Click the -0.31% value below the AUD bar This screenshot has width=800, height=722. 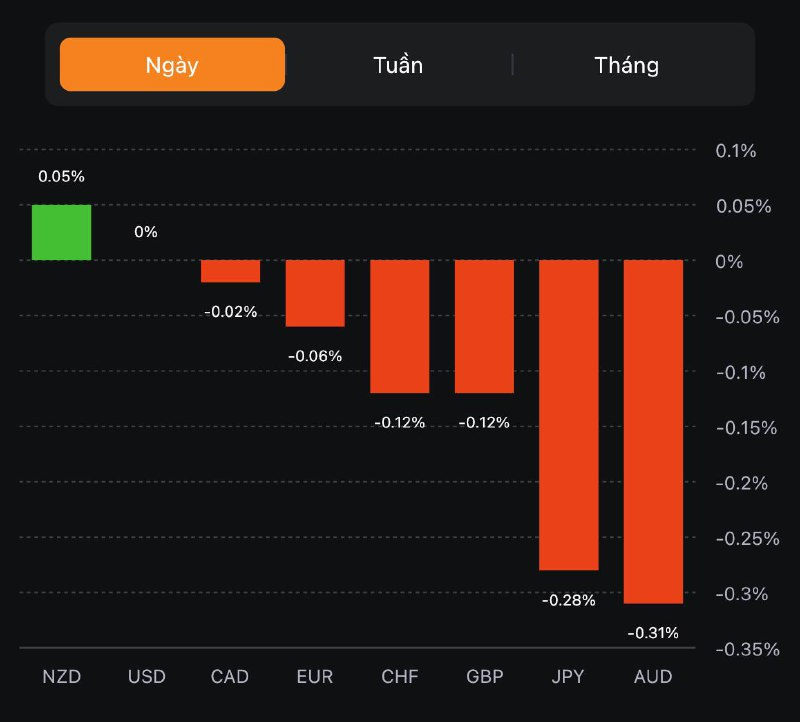tap(653, 633)
